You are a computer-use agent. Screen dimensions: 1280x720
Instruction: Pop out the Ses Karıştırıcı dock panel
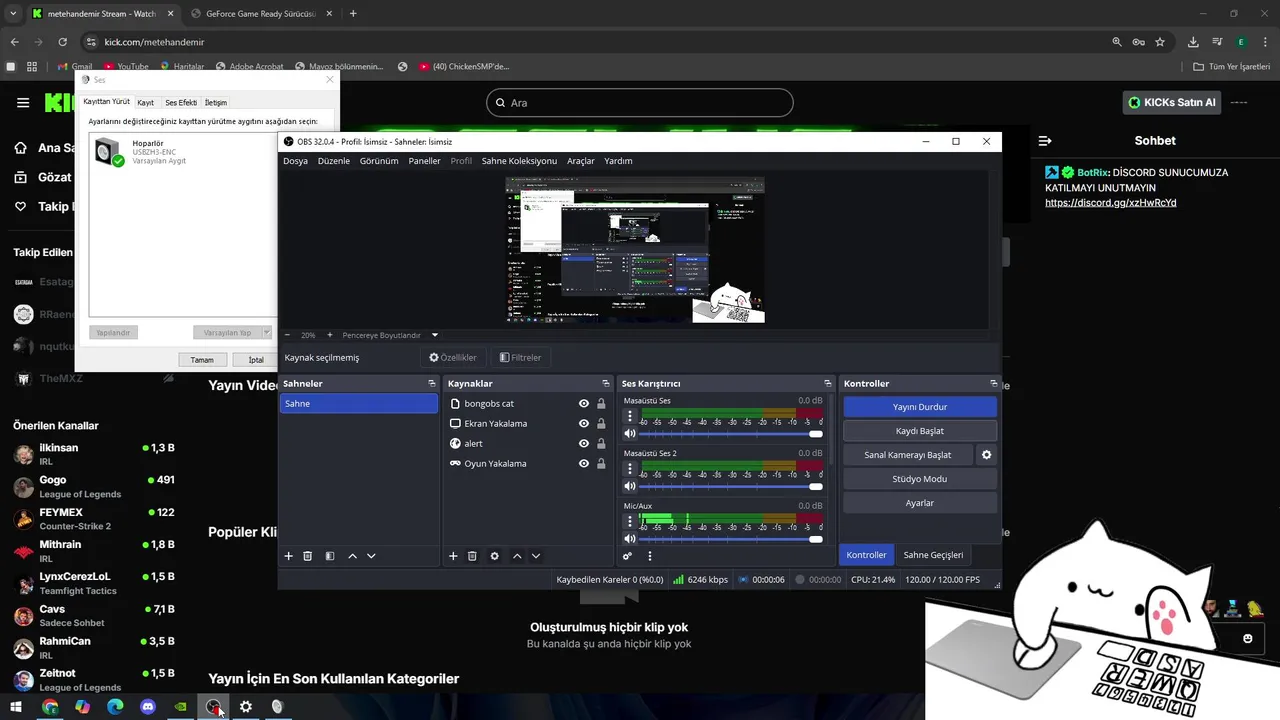pyautogui.click(x=828, y=384)
